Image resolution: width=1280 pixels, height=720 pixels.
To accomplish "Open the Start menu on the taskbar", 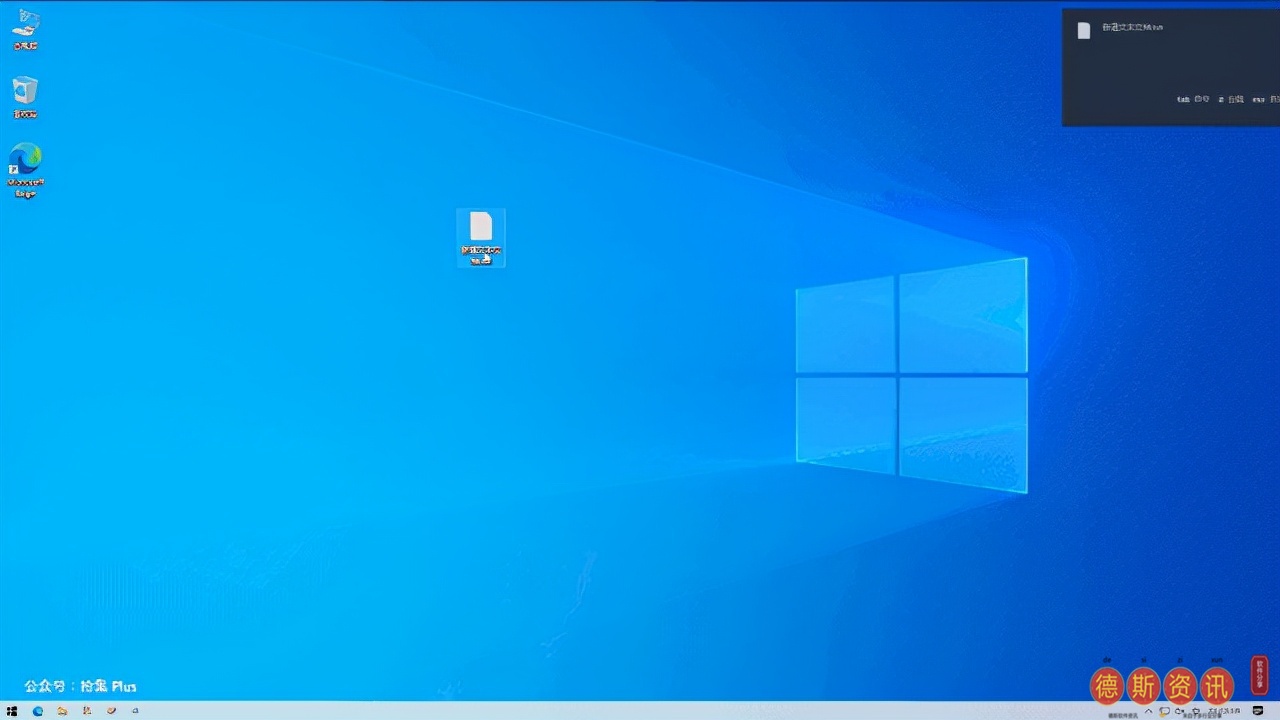I will 12,711.
